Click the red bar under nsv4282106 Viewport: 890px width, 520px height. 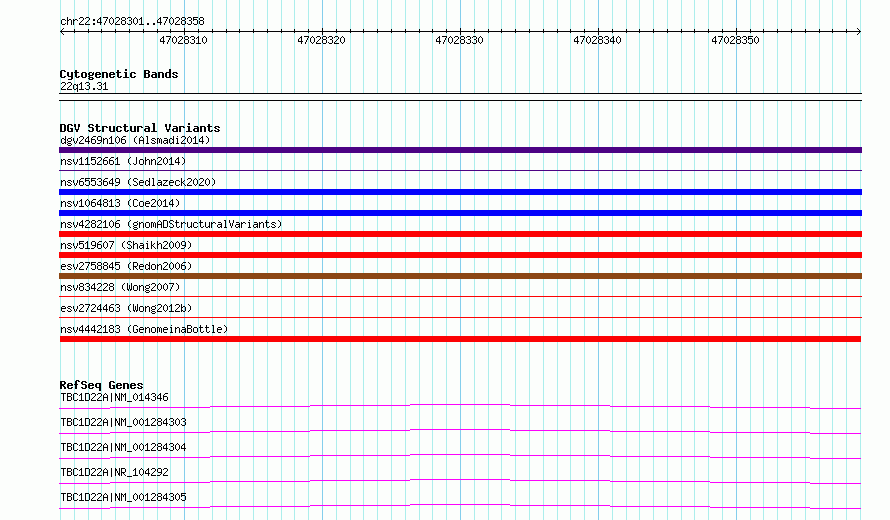click(x=460, y=234)
